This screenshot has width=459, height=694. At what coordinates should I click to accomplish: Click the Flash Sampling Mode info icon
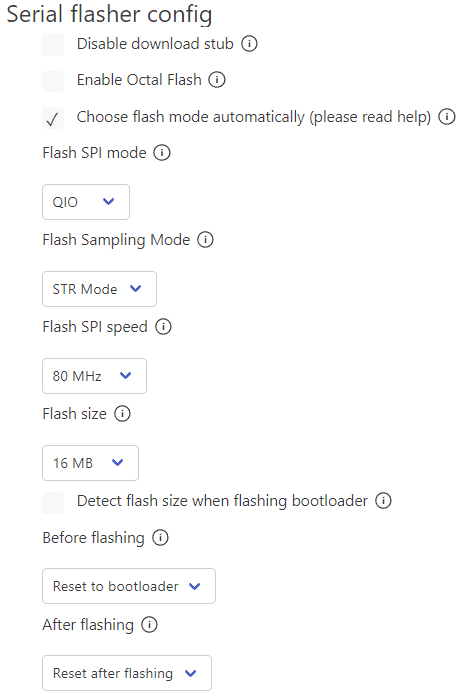[x=205, y=240]
